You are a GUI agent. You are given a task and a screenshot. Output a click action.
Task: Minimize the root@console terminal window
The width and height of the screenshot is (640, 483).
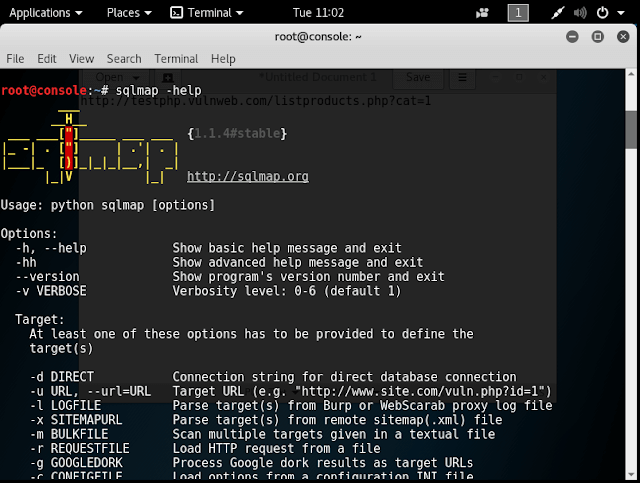(572, 37)
